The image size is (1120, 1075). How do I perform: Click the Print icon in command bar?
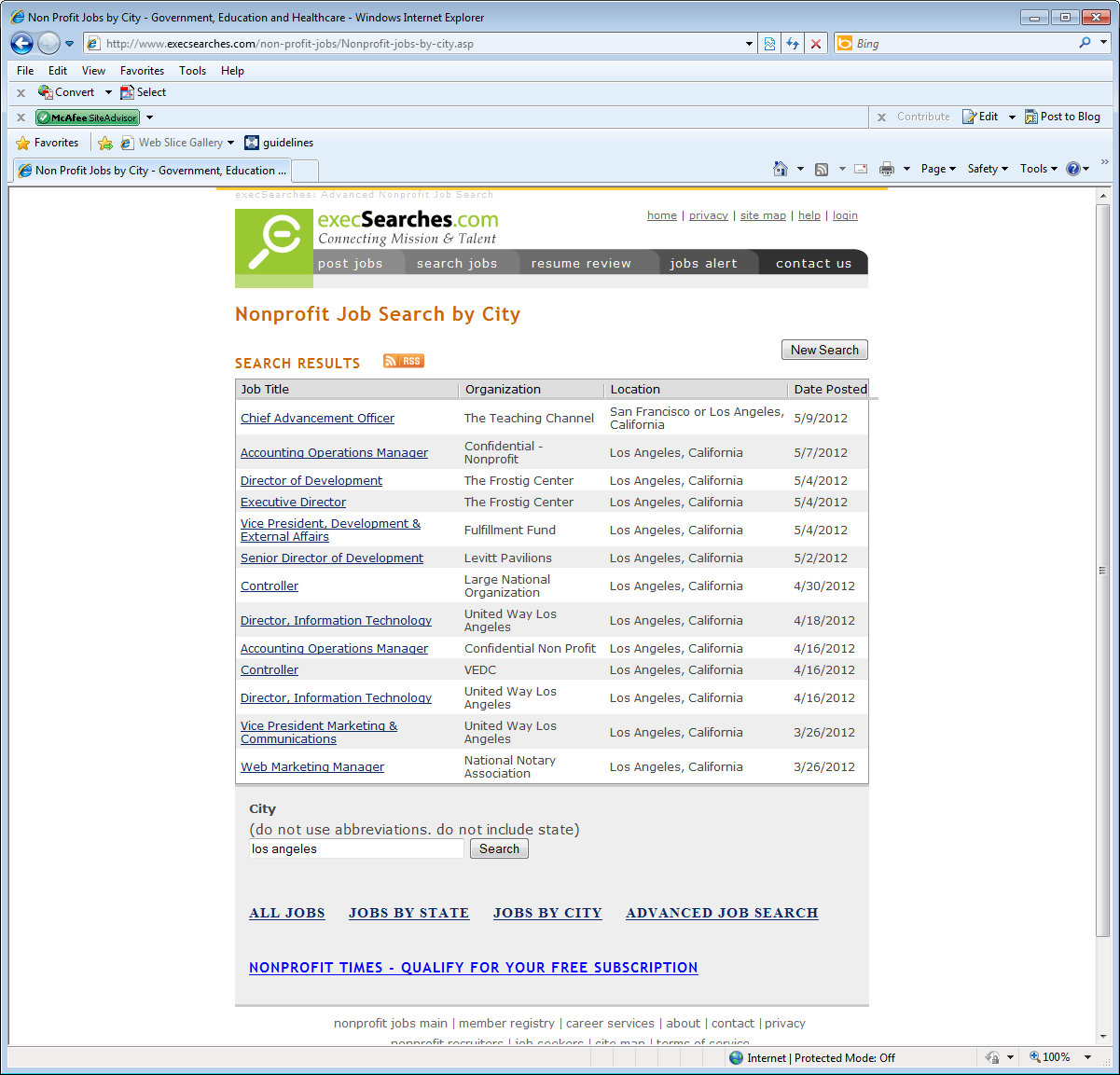coord(887,169)
